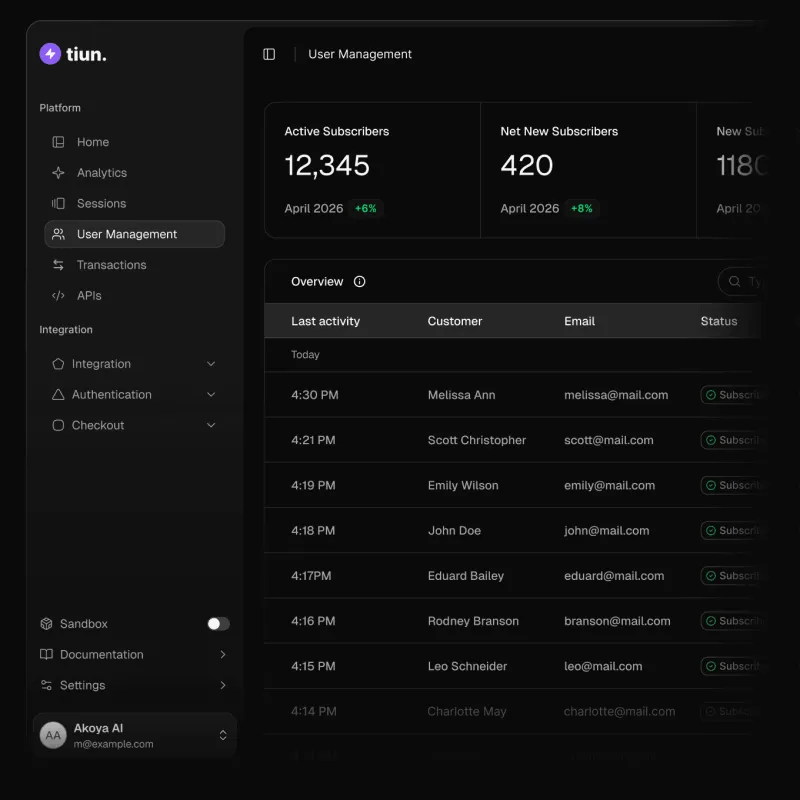Click the Authentication triangle icon

click(x=58, y=394)
